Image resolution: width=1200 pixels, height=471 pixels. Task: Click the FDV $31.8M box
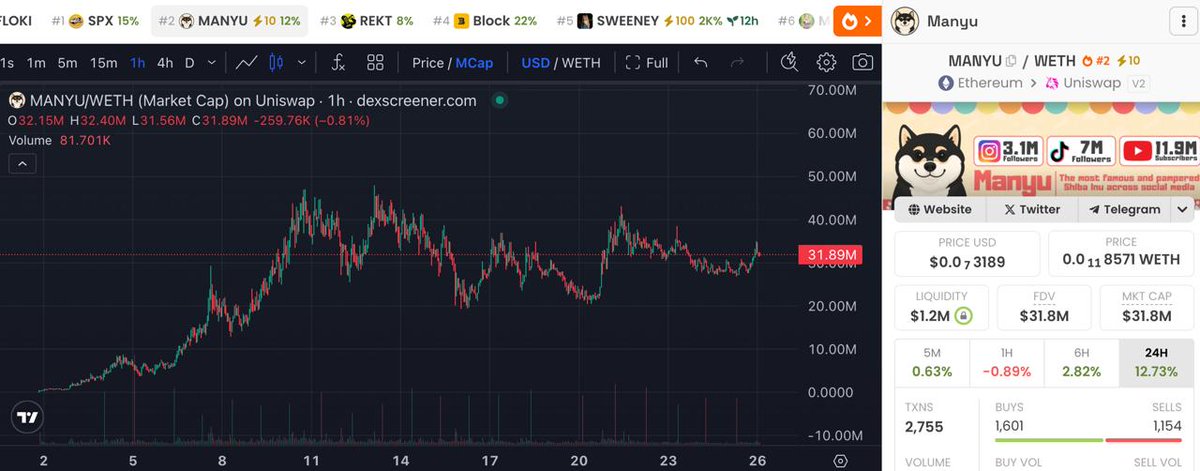click(1043, 308)
